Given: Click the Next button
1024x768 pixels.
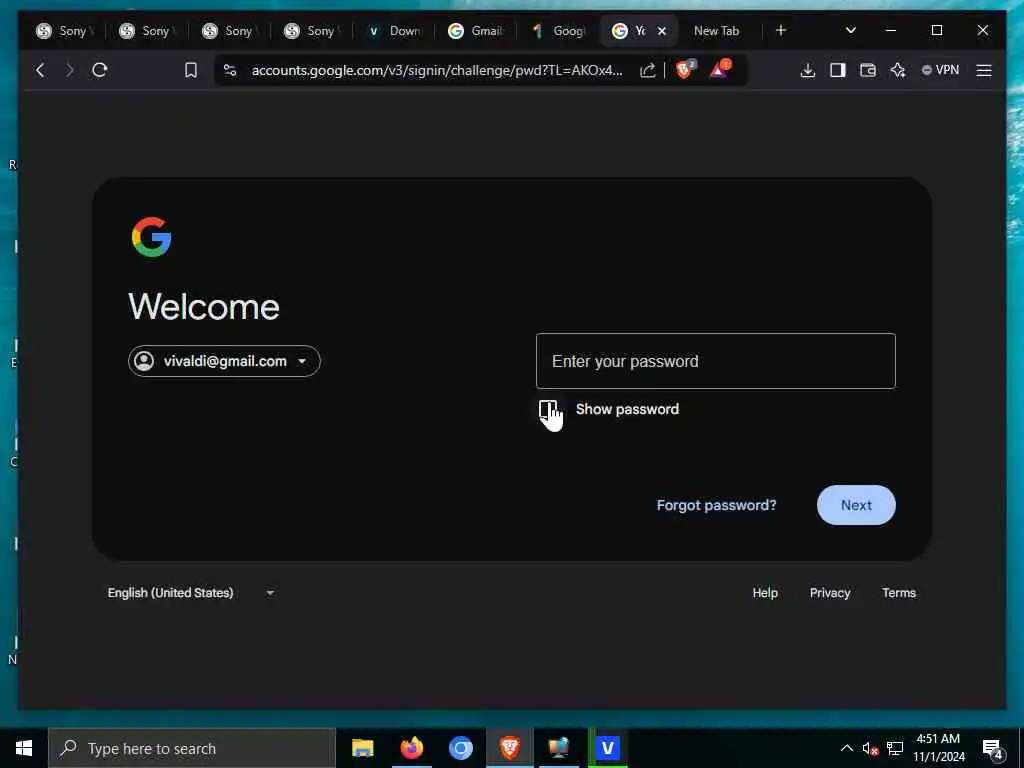Looking at the screenshot, I should [x=856, y=505].
